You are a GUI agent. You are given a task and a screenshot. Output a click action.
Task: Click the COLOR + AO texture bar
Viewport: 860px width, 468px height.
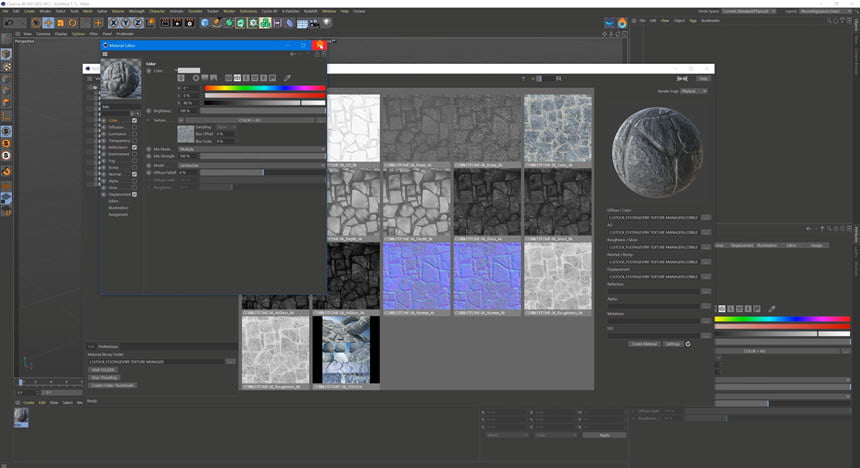click(250, 120)
